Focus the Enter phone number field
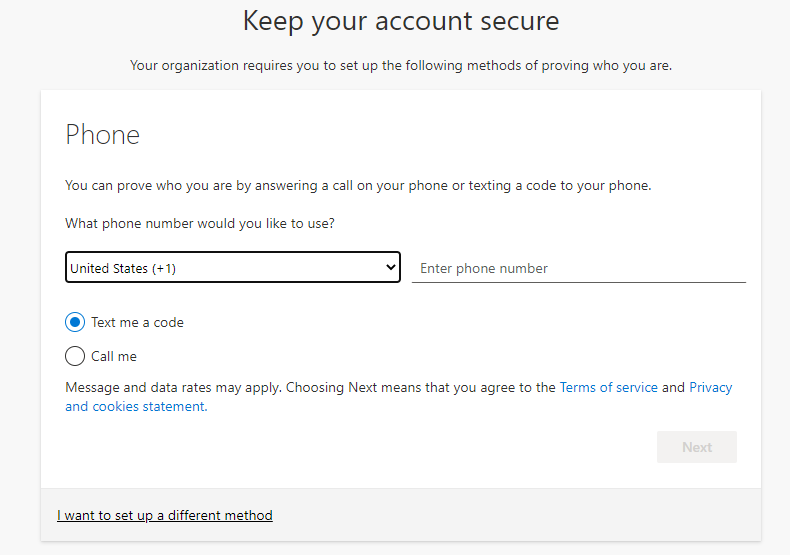790x555 pixels. point(578,268)
